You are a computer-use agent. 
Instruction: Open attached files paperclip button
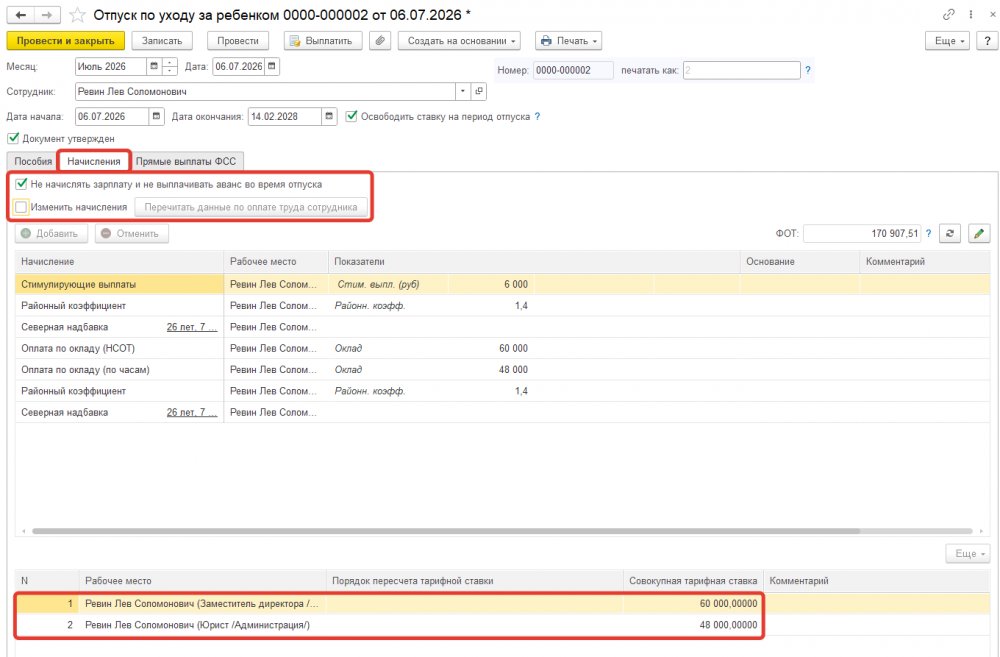[379, 41]
